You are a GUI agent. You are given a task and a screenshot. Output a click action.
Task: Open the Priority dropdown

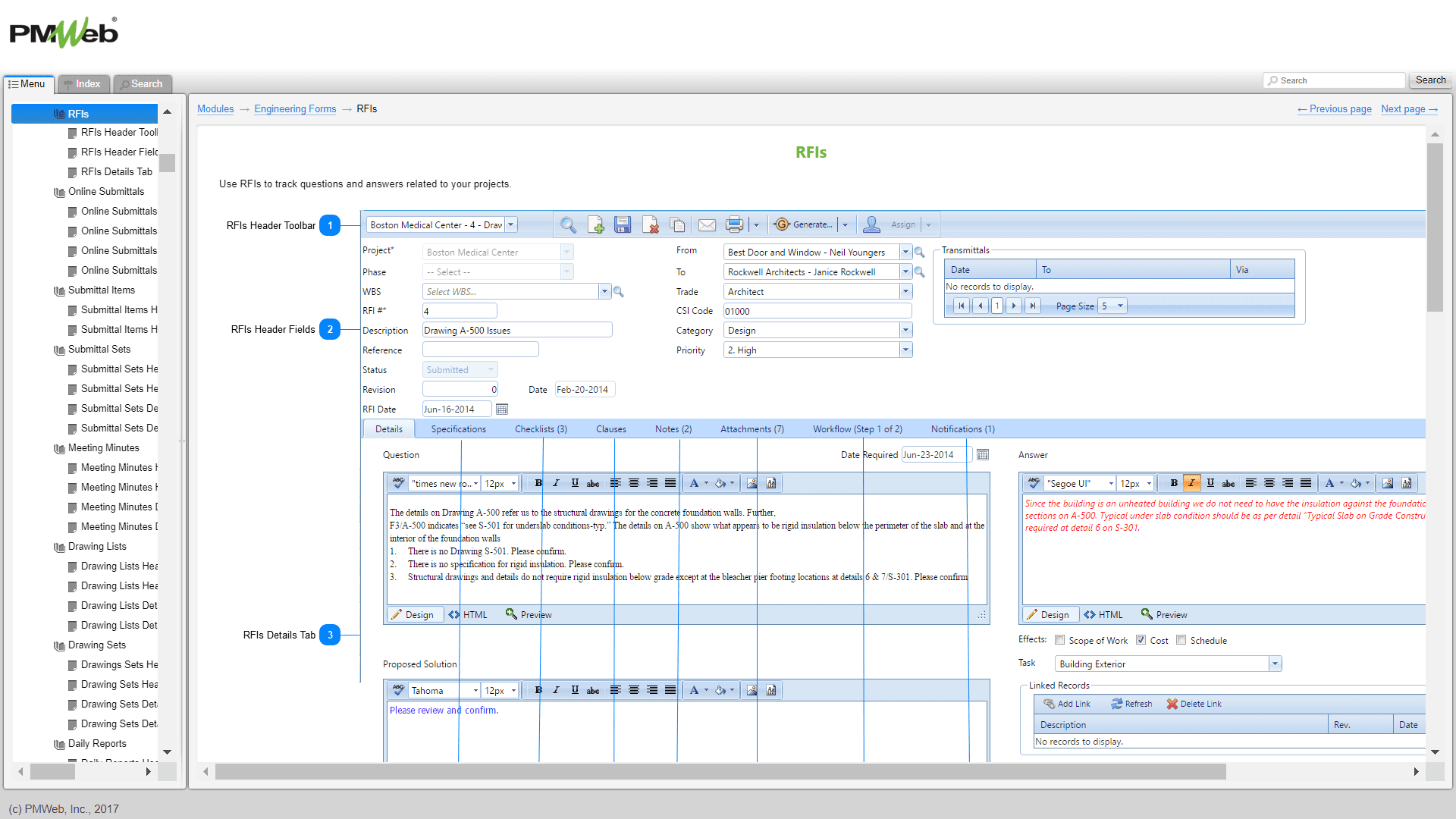point(905,350)
